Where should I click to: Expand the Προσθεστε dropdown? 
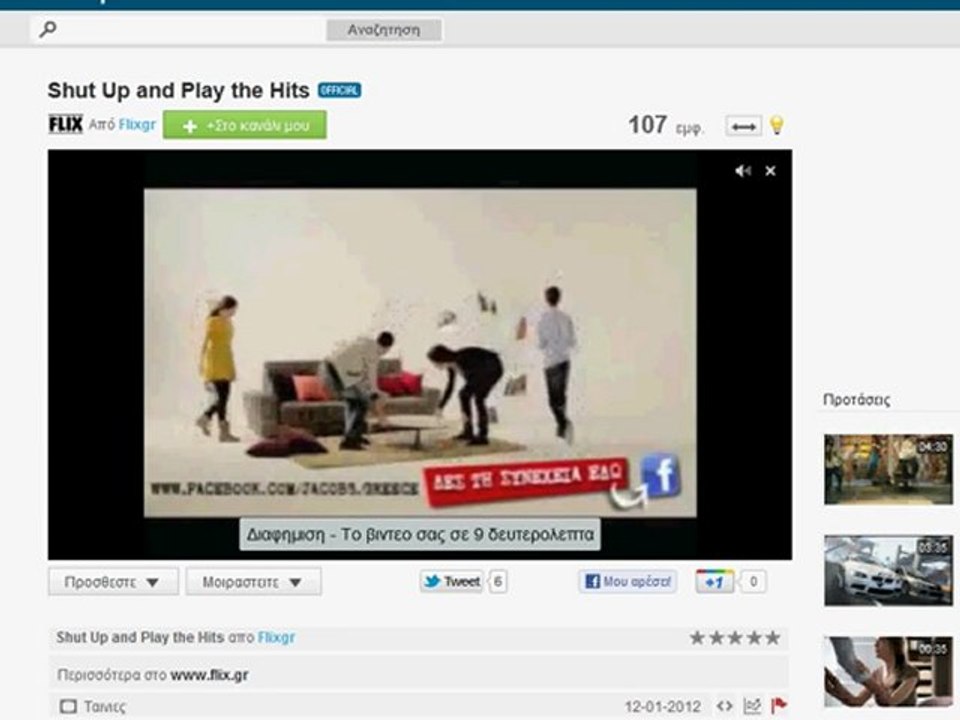click(113, 582)
